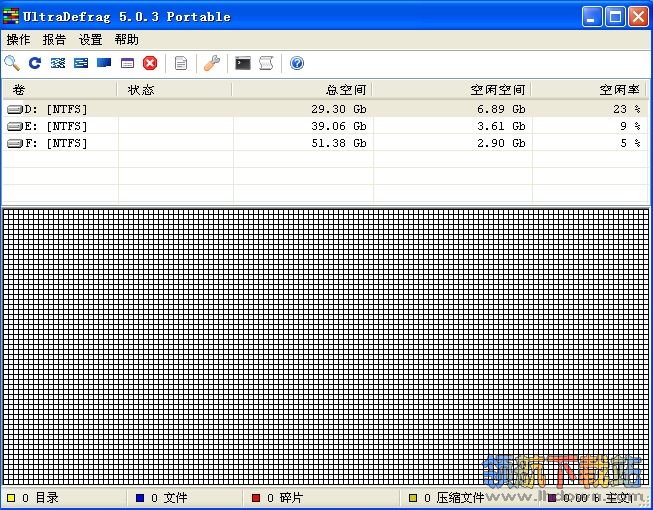The width and height of the screenshot is (653, 510).
Task: Click the 2.90 Gb free space cell
Action: 501,143
